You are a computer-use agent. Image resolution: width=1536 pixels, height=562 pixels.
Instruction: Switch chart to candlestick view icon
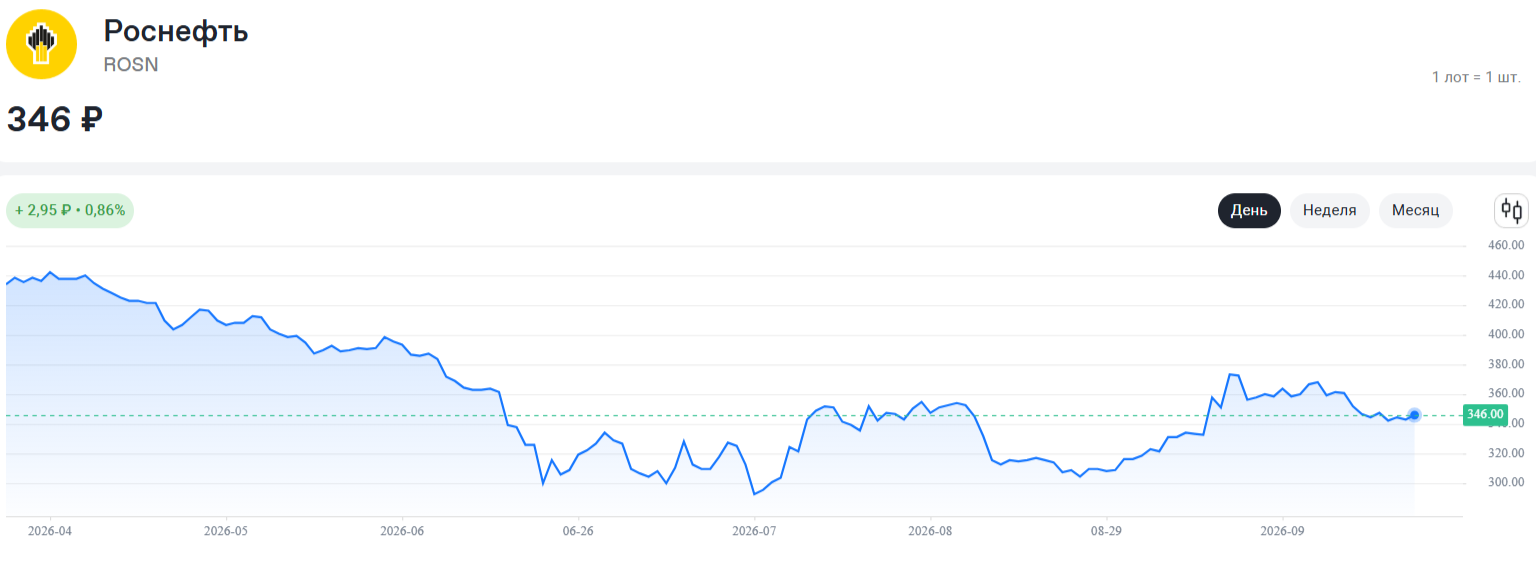(1511, 211)
